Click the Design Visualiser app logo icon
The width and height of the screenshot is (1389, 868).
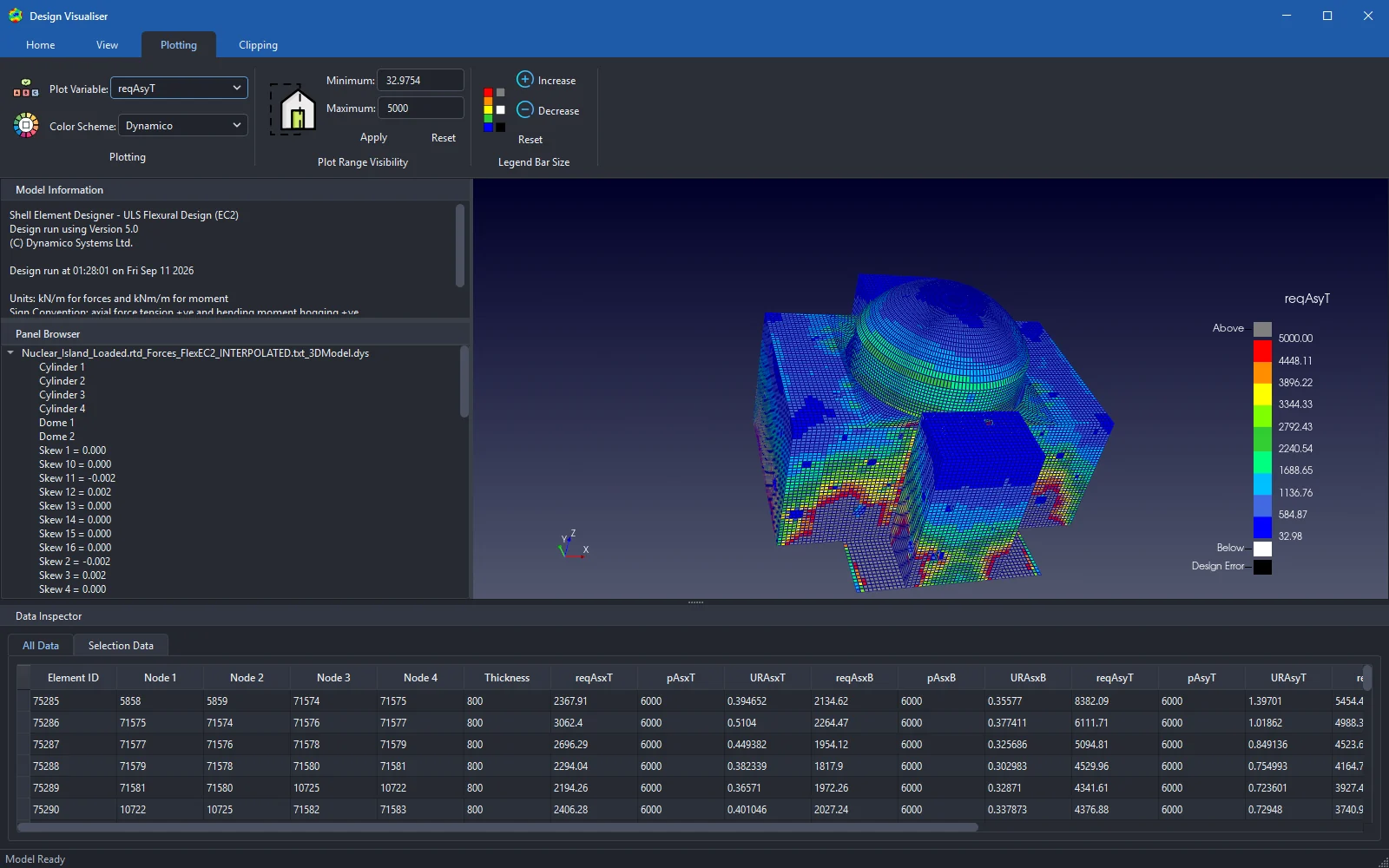(x=15, y=16)
